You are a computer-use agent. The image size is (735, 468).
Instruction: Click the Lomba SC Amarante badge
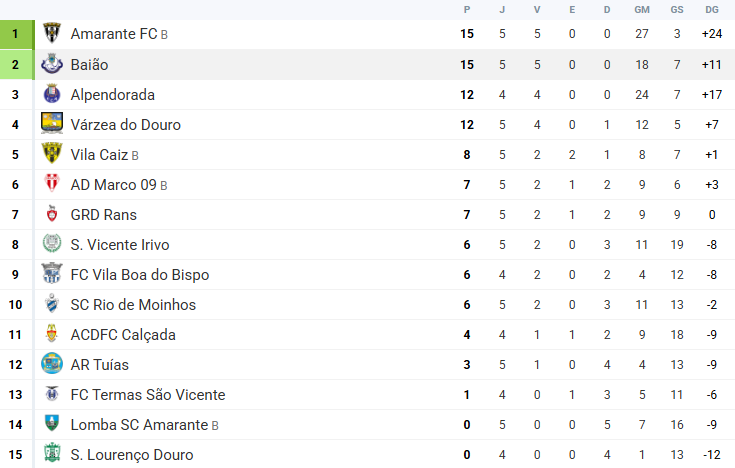[x=52, y=424]
